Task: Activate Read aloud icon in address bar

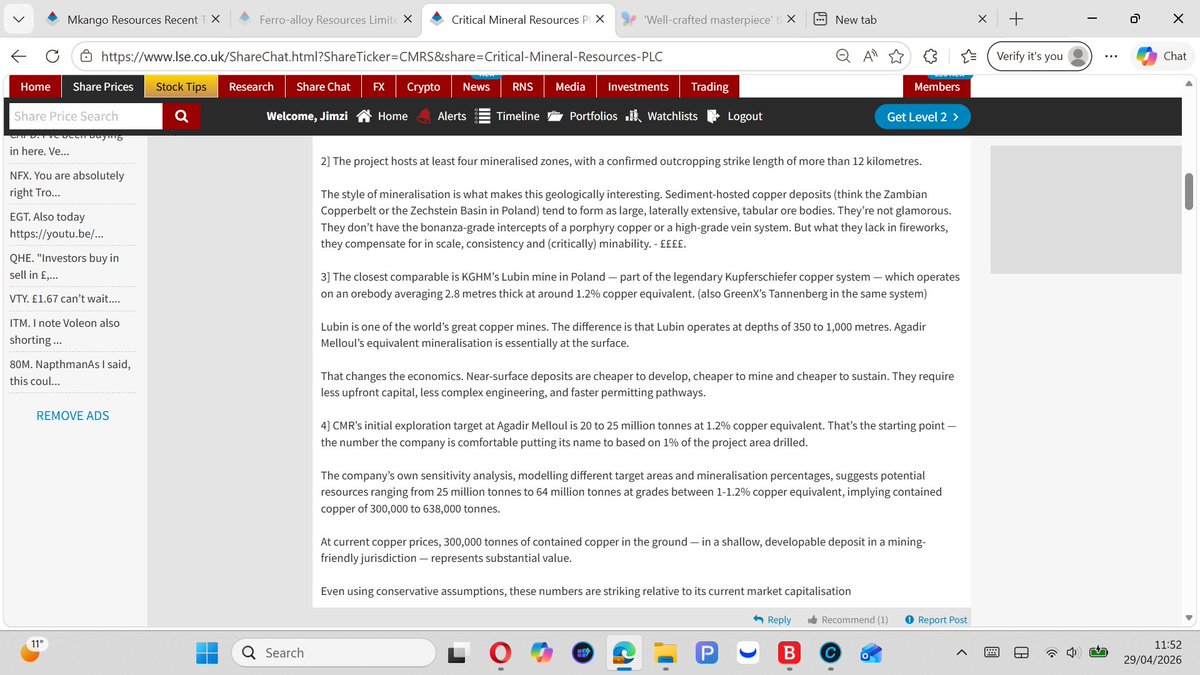Action: 870,57
